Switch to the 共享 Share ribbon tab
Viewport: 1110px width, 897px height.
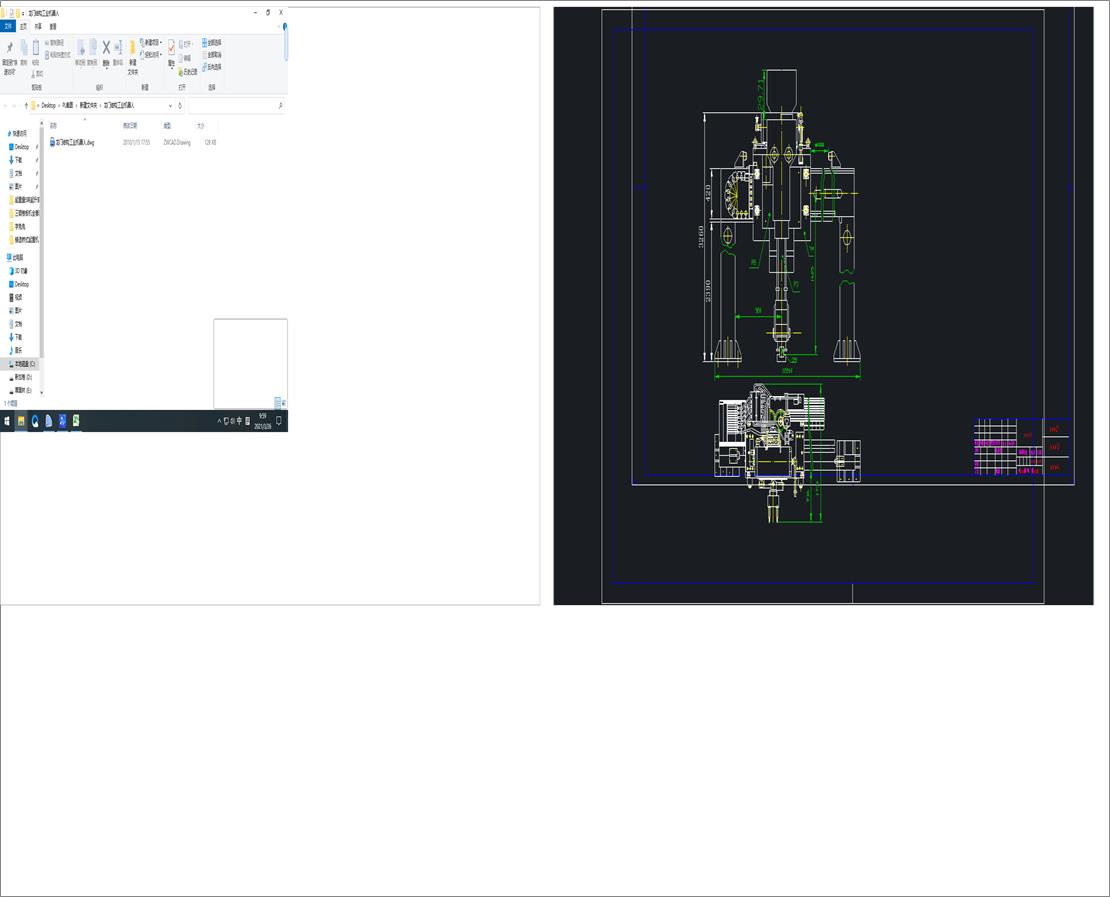point(38,26)
